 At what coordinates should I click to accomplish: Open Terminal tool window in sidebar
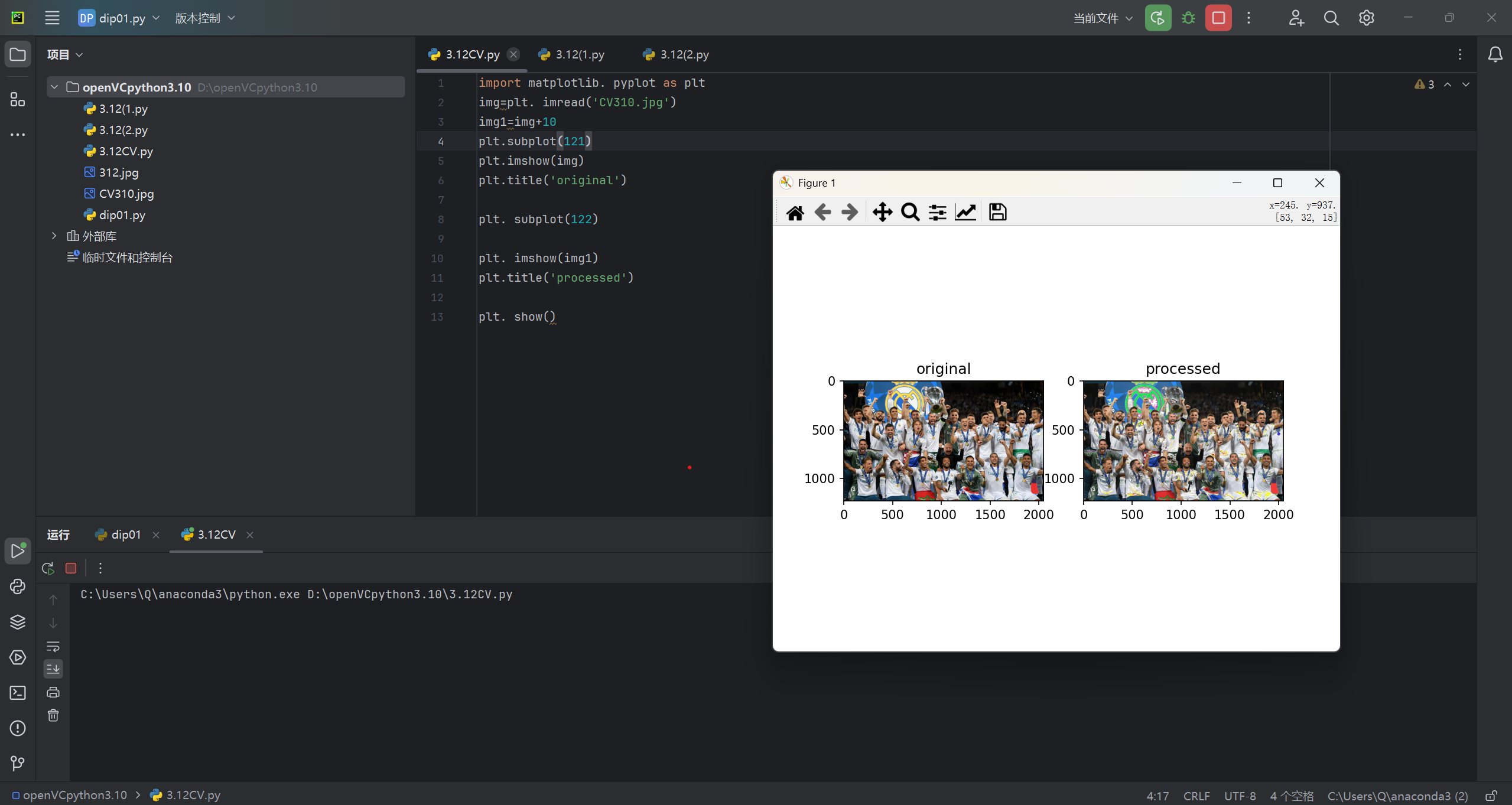click(18, 693)
